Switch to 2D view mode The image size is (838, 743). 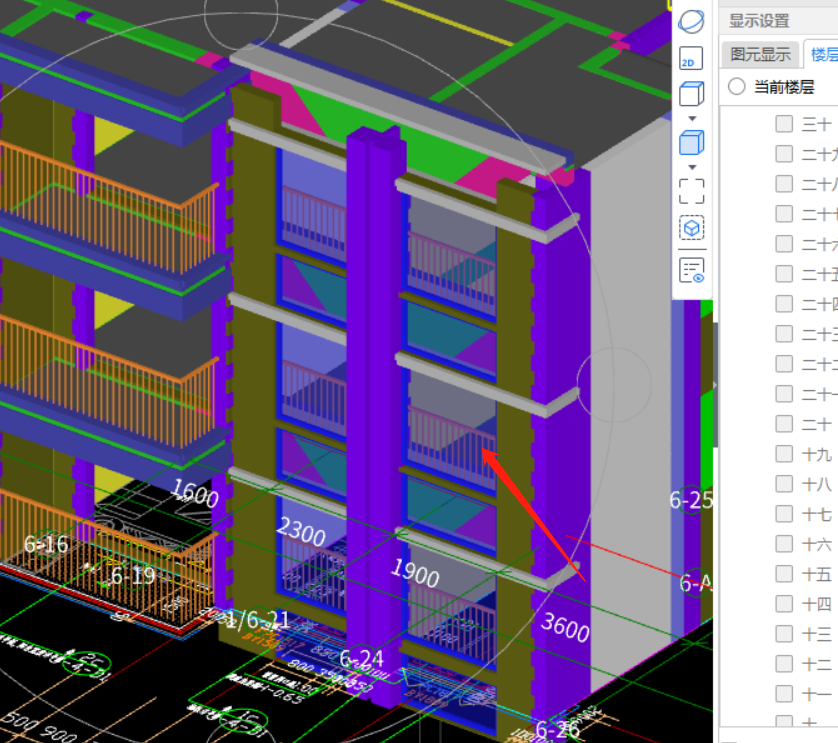pos(692,58)
